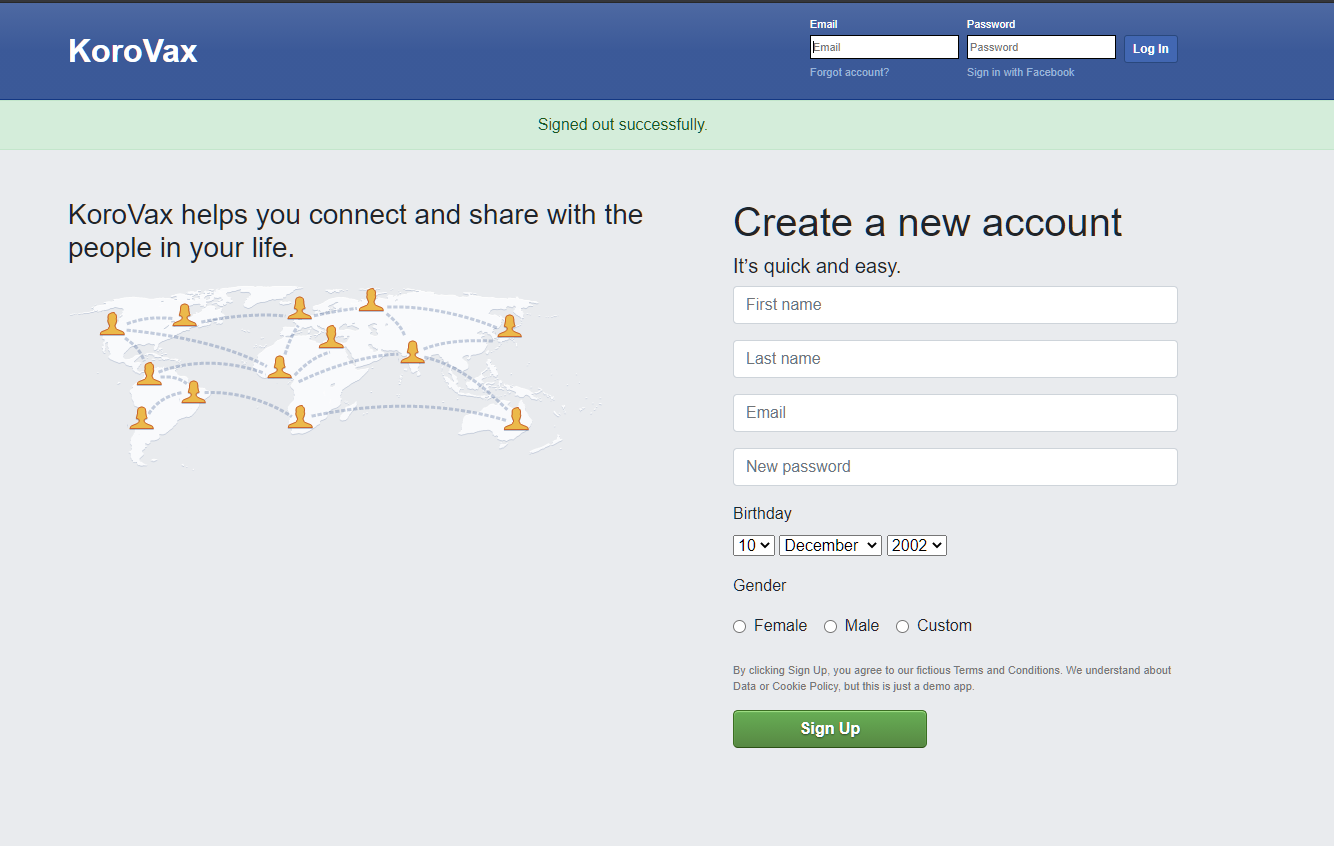Focus the Email field in the signup form
Image resolution: width=1334 pixels, height=846 pixels.
[x=955, y=413]
